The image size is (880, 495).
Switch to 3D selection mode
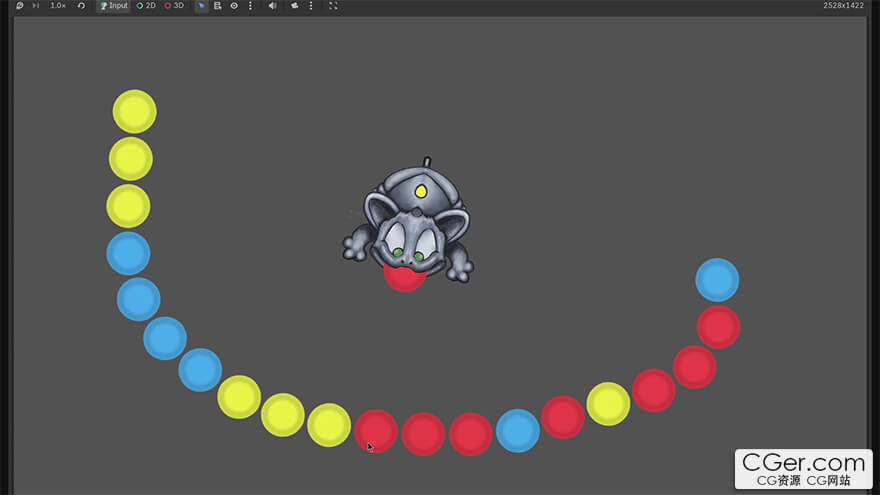[x=174, y=6]
